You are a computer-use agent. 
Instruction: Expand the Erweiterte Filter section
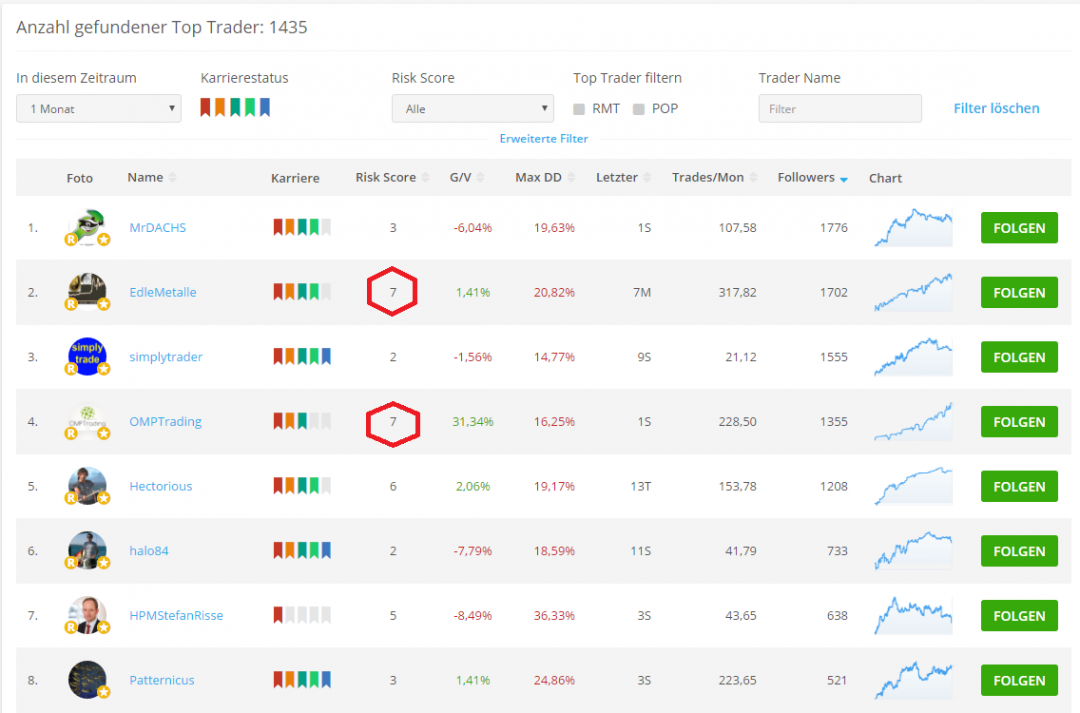point(544,139)
